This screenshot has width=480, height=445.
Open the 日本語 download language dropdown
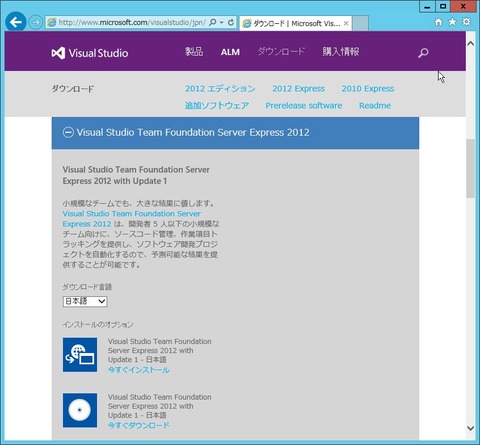point(85,301)
